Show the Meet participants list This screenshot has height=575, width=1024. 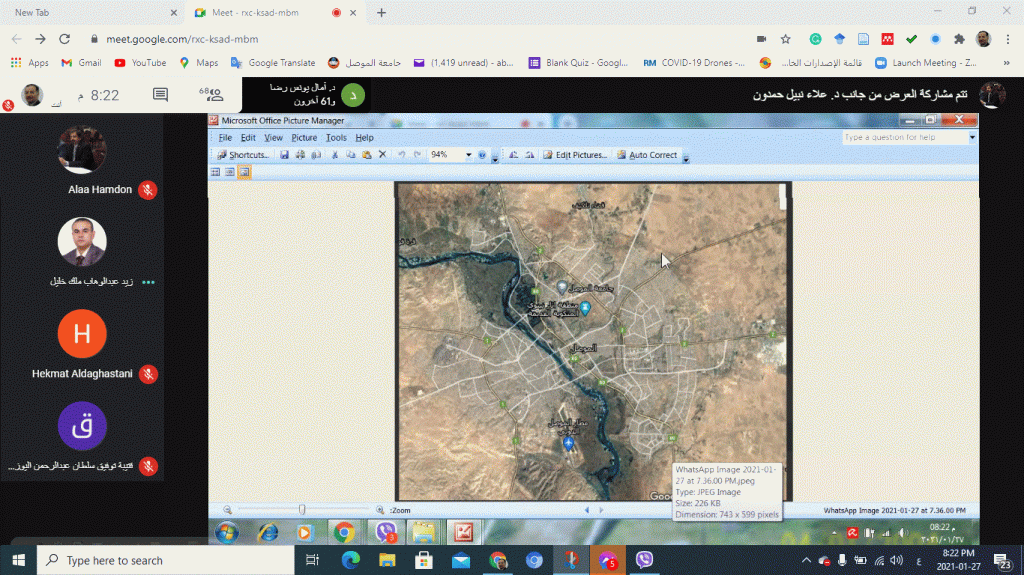point(212,95)
